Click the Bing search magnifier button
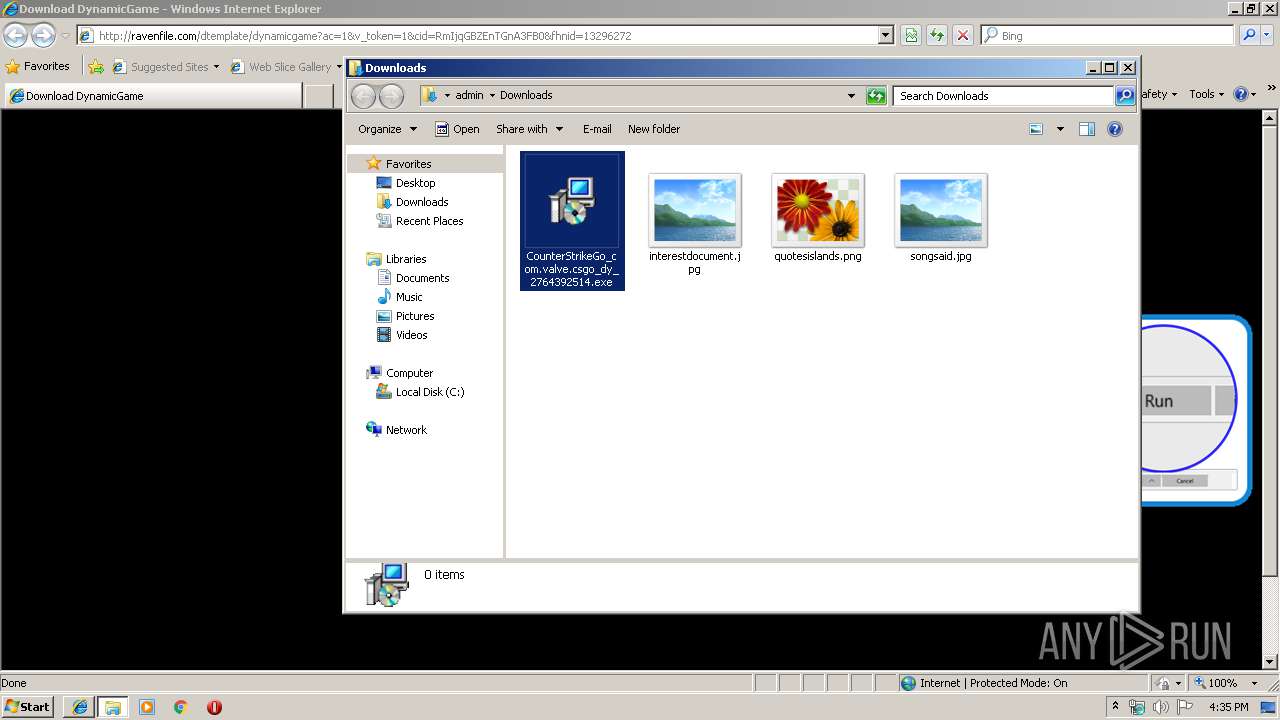Screen dimensions: 1280x720 point(1249,35)
